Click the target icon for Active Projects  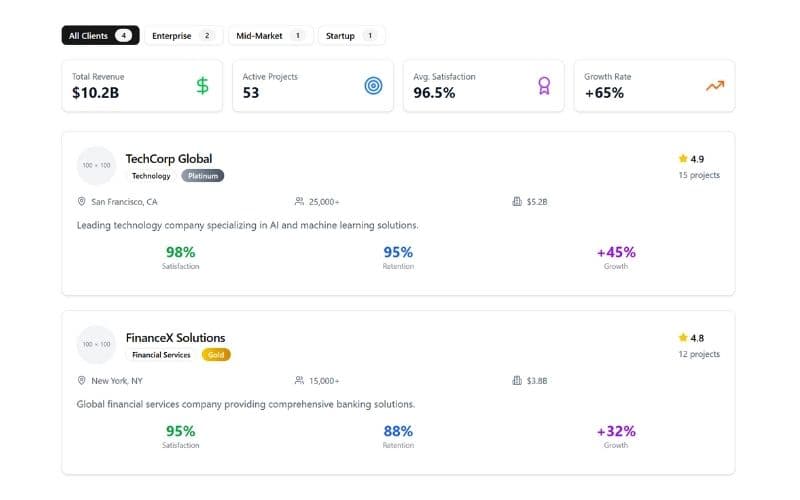(x=373, y=86)
